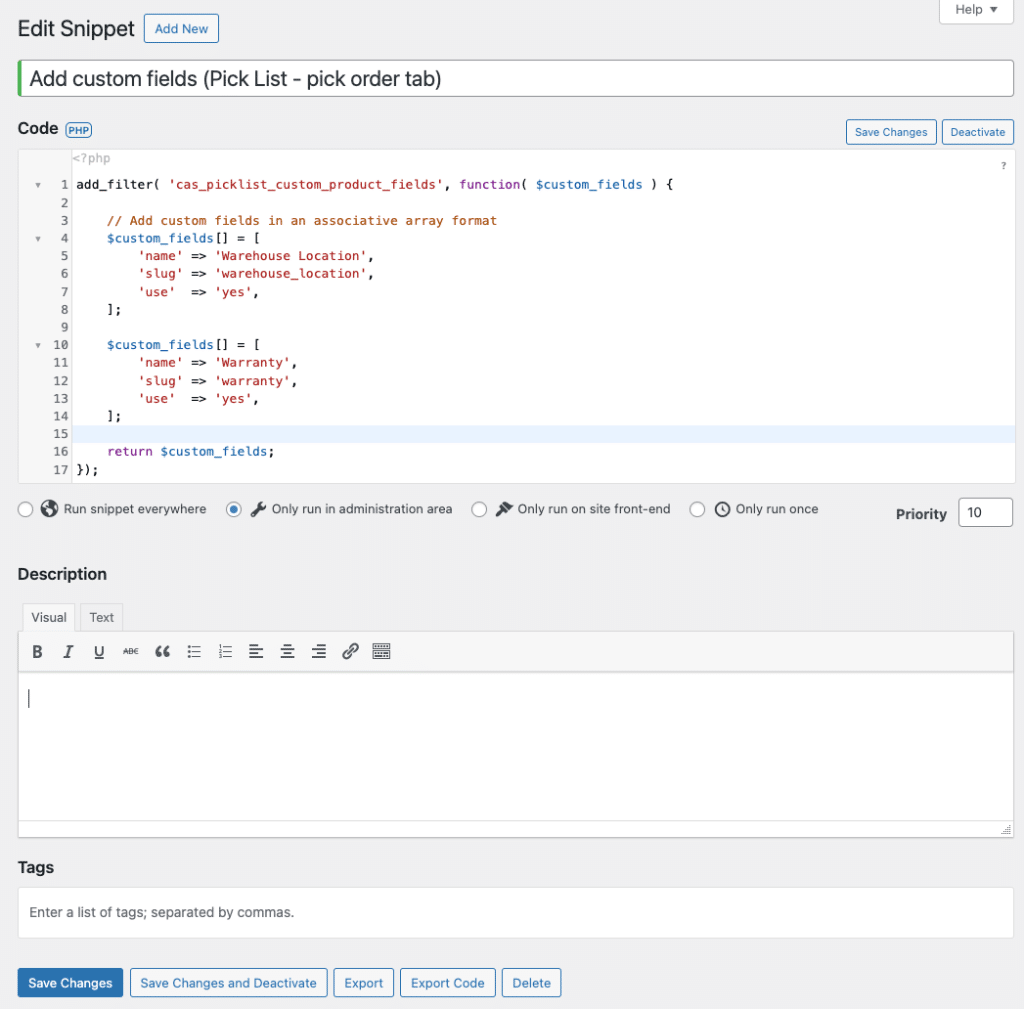Screen dimensions: 1024x1009
Task: Insert a numbered list
Action: tap(225, 652)
